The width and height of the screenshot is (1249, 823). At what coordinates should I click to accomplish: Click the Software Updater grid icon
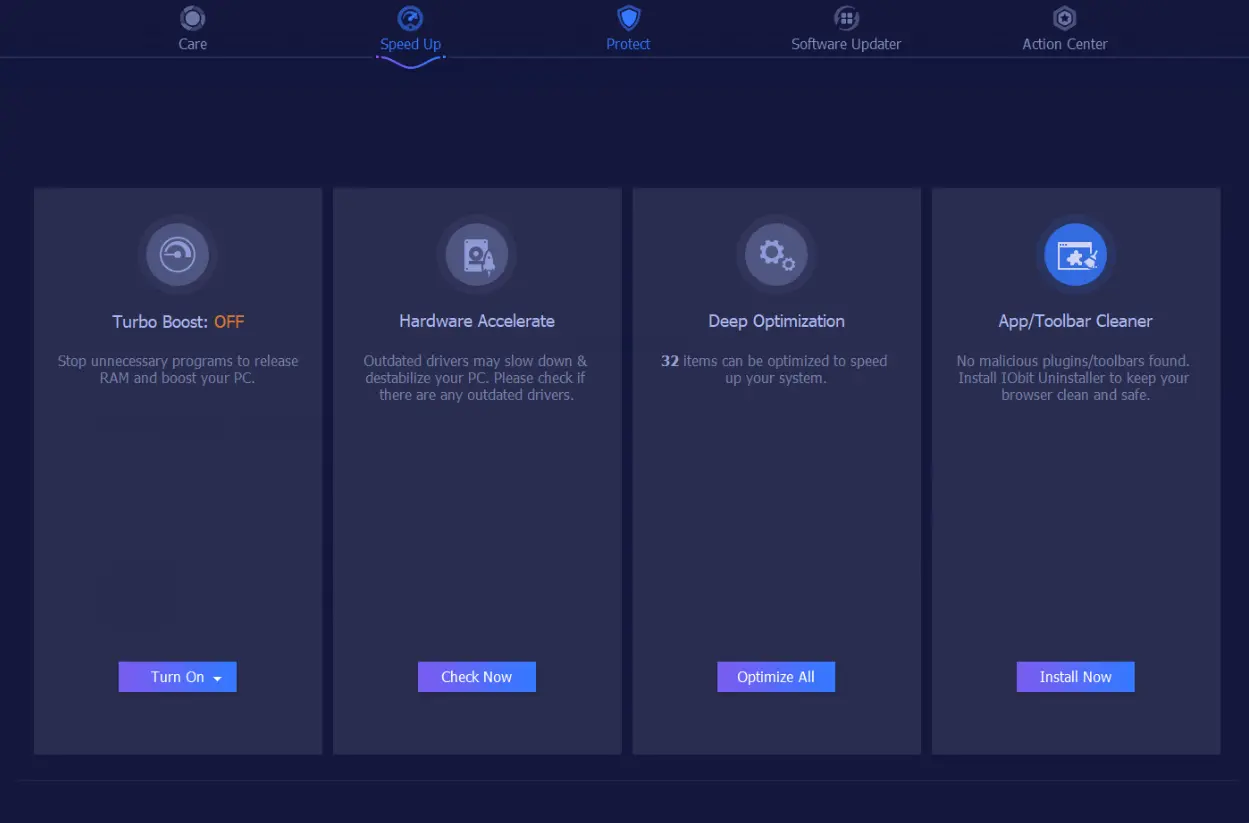pyautogui.click(x=846, y=18)
